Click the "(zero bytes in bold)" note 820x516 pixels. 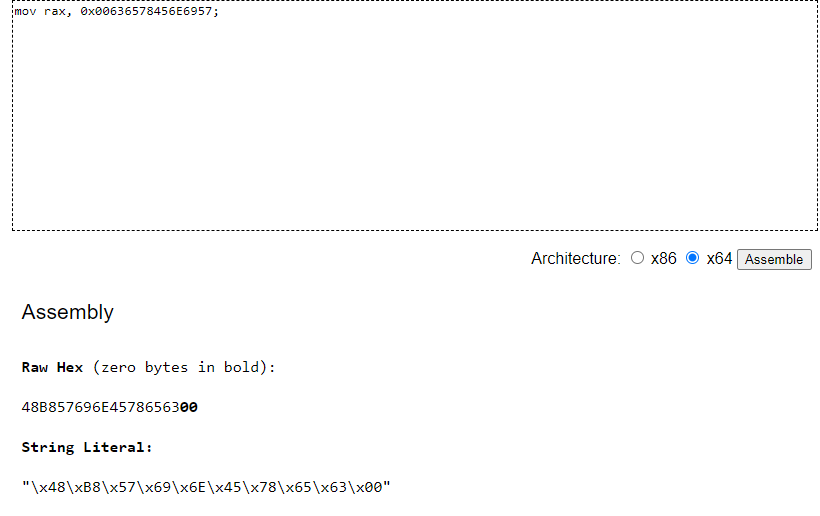pos(184,368)
